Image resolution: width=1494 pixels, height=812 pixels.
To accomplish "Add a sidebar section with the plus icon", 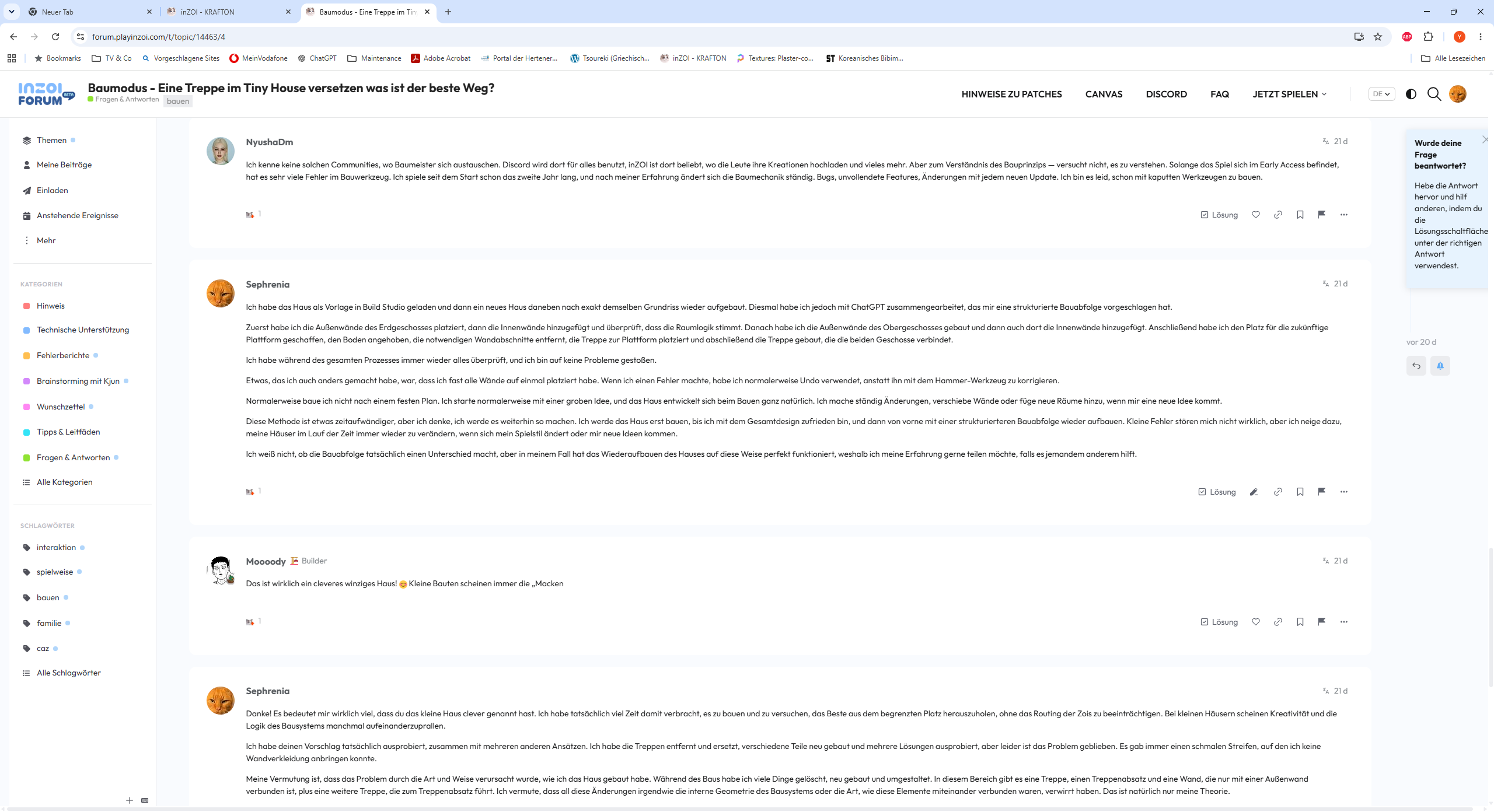I will [x=130, y=800].
